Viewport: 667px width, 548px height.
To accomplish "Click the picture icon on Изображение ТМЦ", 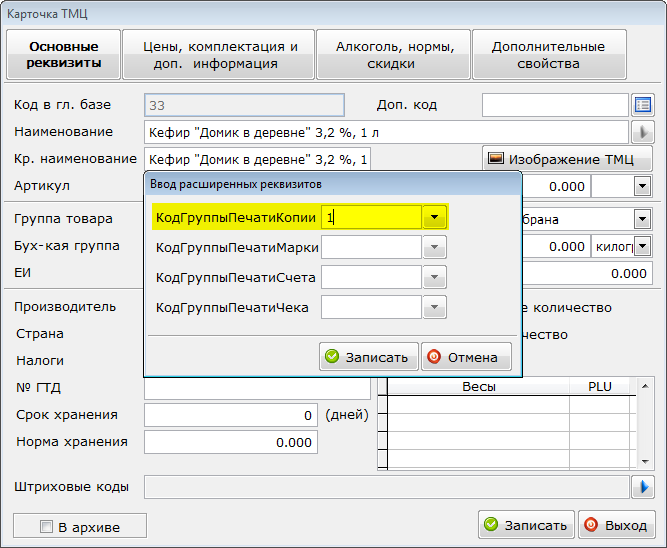I will tap(496, 159).
